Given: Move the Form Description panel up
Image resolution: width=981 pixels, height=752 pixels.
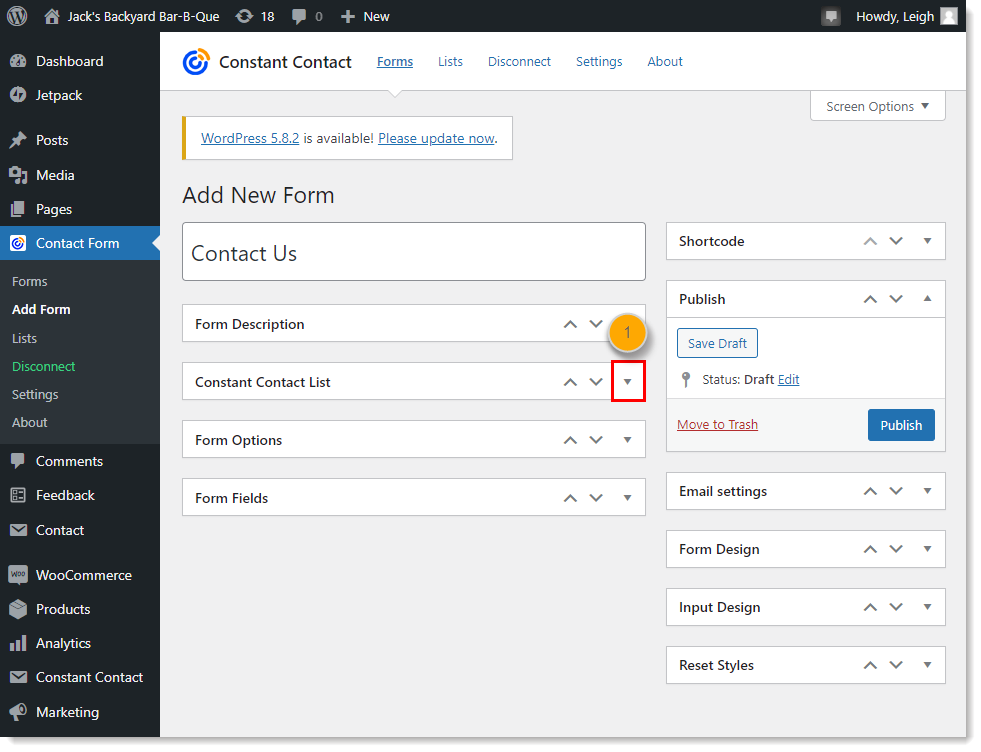Looking at the screenshot, I should [x=570, y=324].
